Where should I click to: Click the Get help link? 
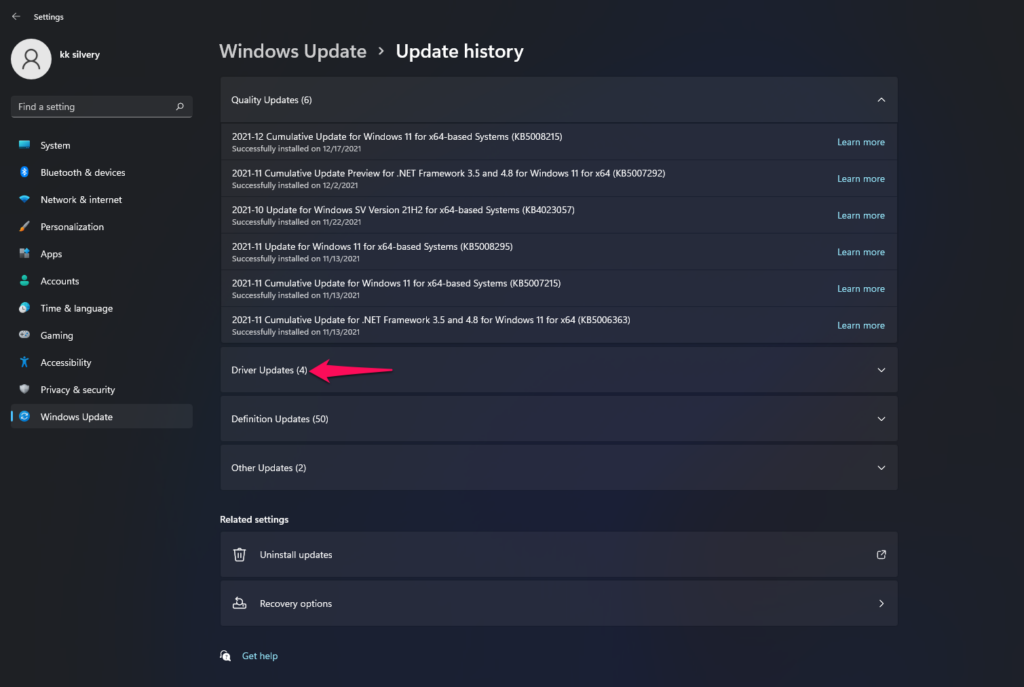(x=259, y=656)
